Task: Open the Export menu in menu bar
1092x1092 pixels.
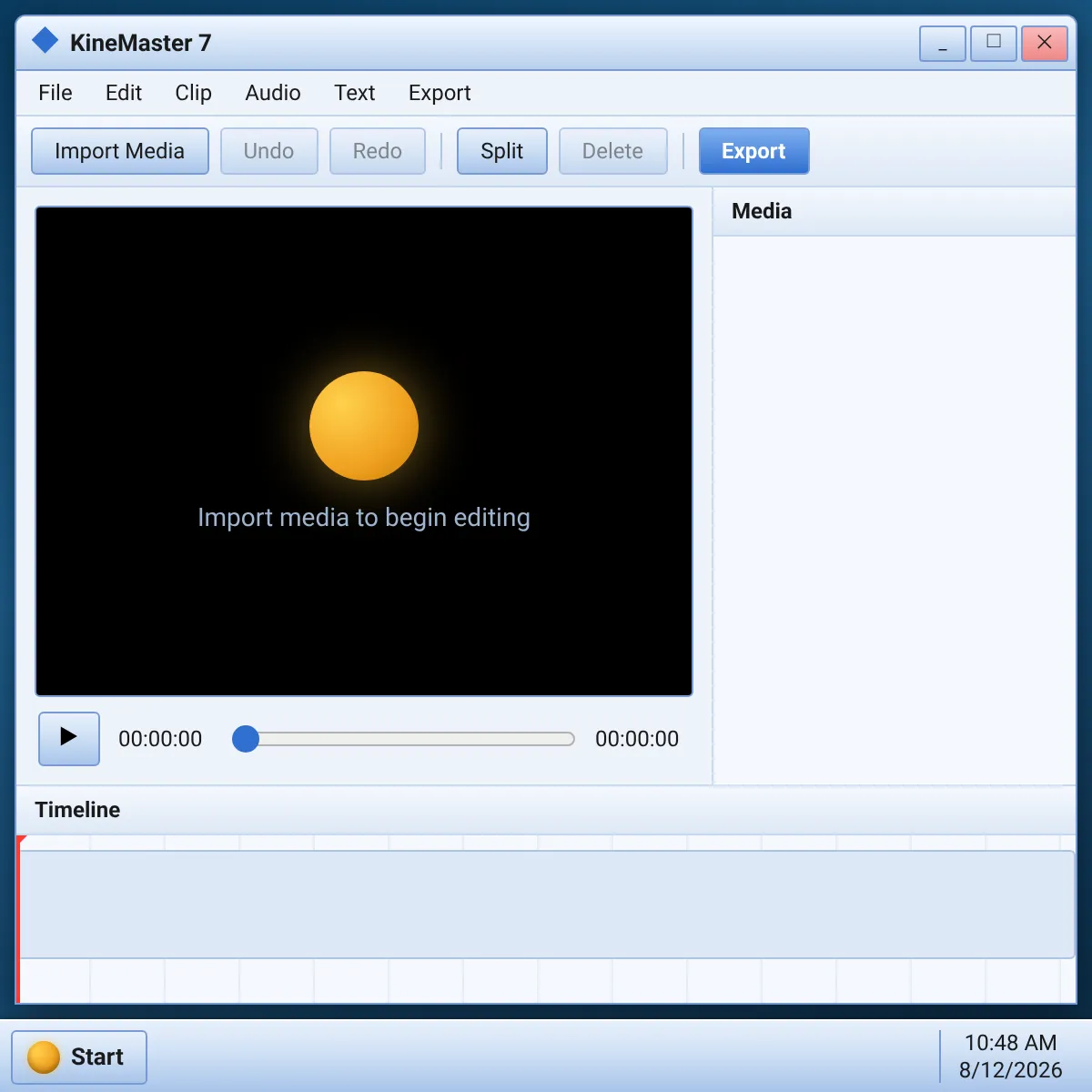Action: (x=440, y=93)
